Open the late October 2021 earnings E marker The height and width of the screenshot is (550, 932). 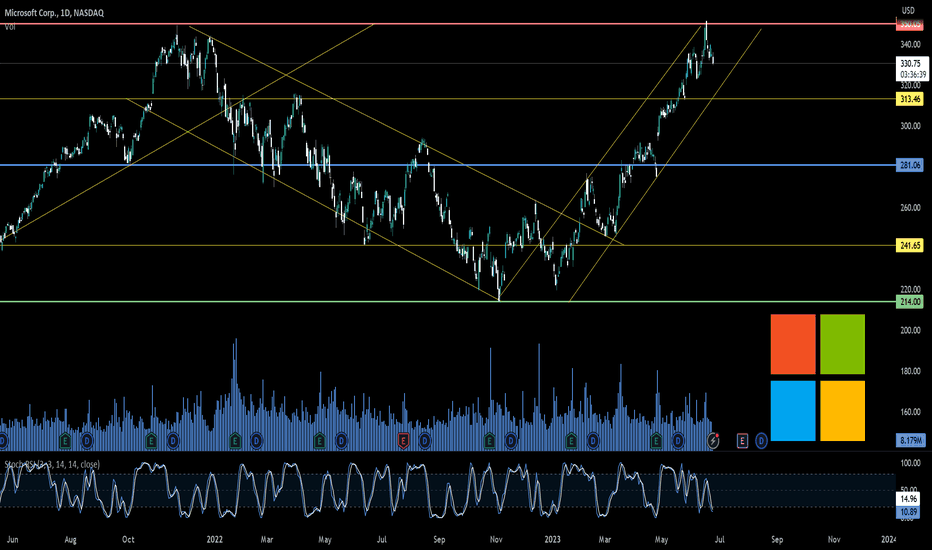151,441
